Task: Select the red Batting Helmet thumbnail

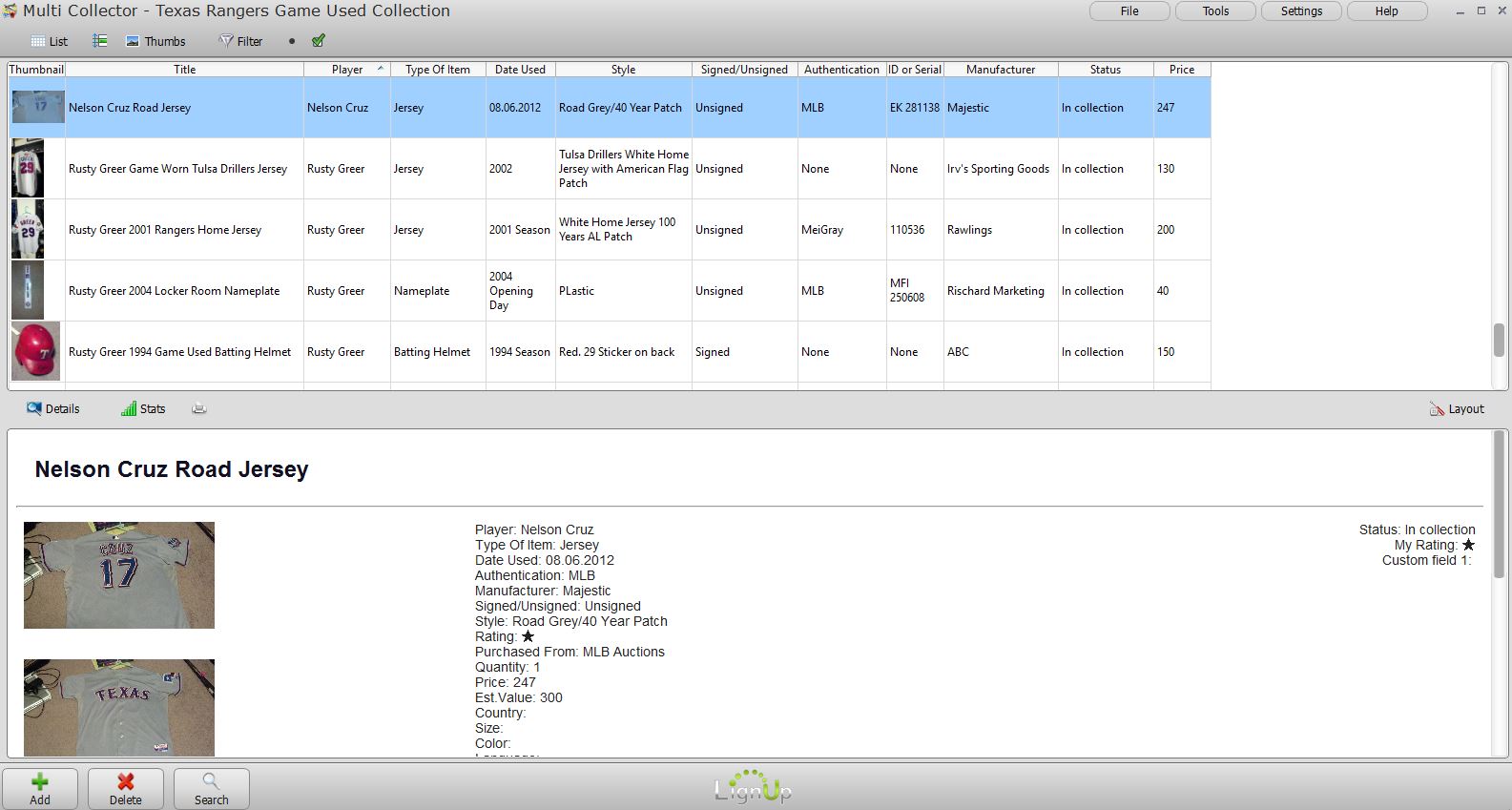Action: [36, 351]
